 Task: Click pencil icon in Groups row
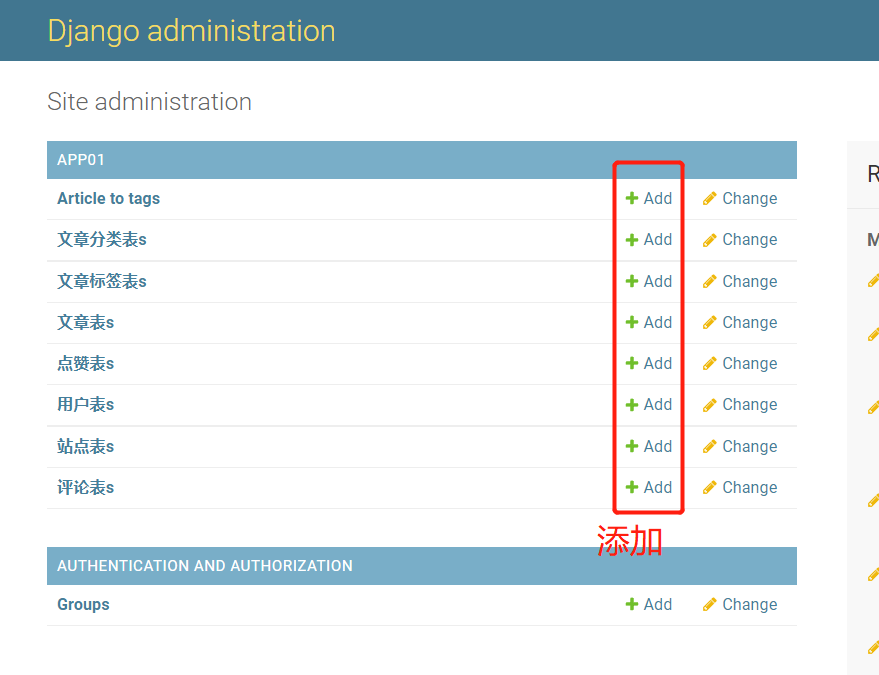tap(710, 604)
